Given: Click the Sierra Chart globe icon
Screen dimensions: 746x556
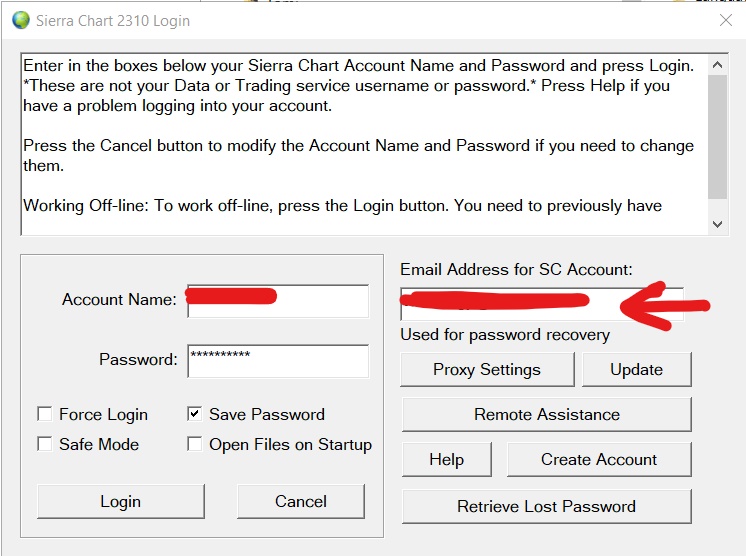Looking at the screenshot, I should coord(20,20).
